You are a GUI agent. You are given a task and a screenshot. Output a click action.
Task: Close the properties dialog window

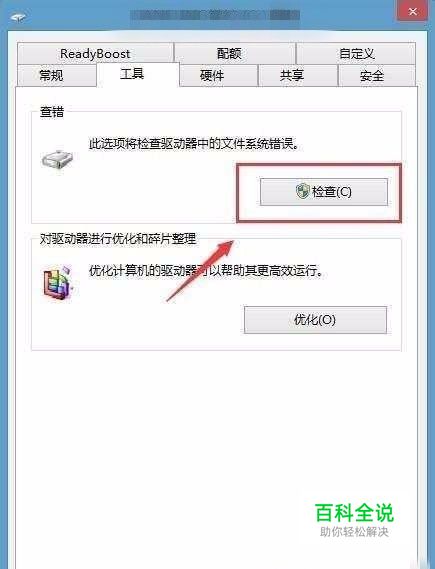413,12
